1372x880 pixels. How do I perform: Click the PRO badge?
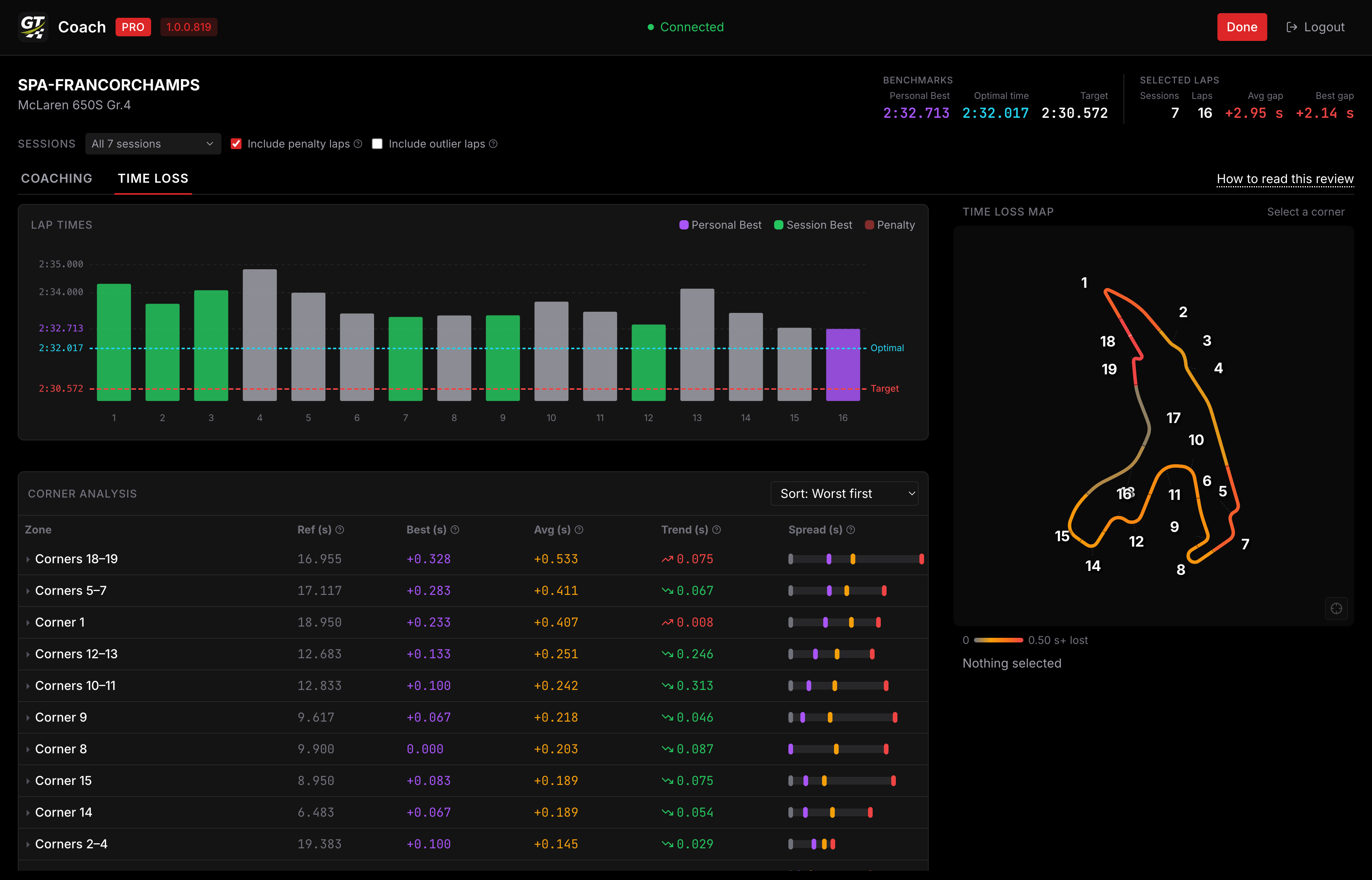[x=133, y=27]
